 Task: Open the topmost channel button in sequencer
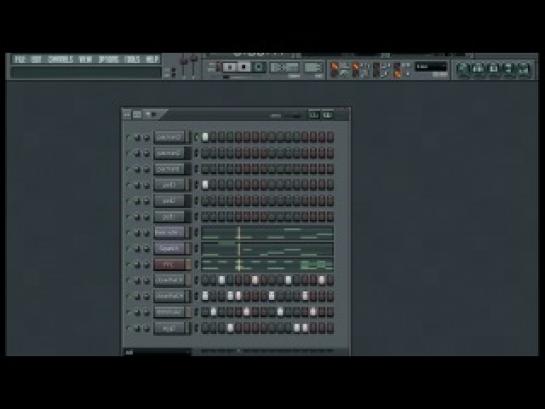tap(169, 137)
